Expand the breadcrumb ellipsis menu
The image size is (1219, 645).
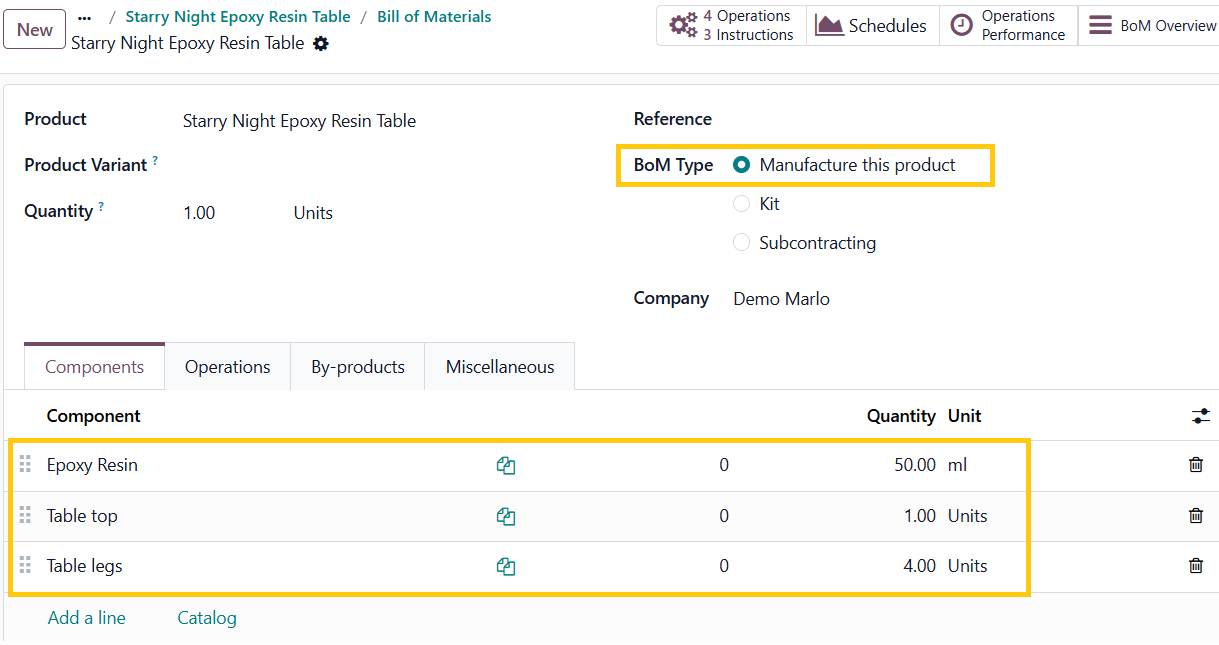tap(84, 17)
